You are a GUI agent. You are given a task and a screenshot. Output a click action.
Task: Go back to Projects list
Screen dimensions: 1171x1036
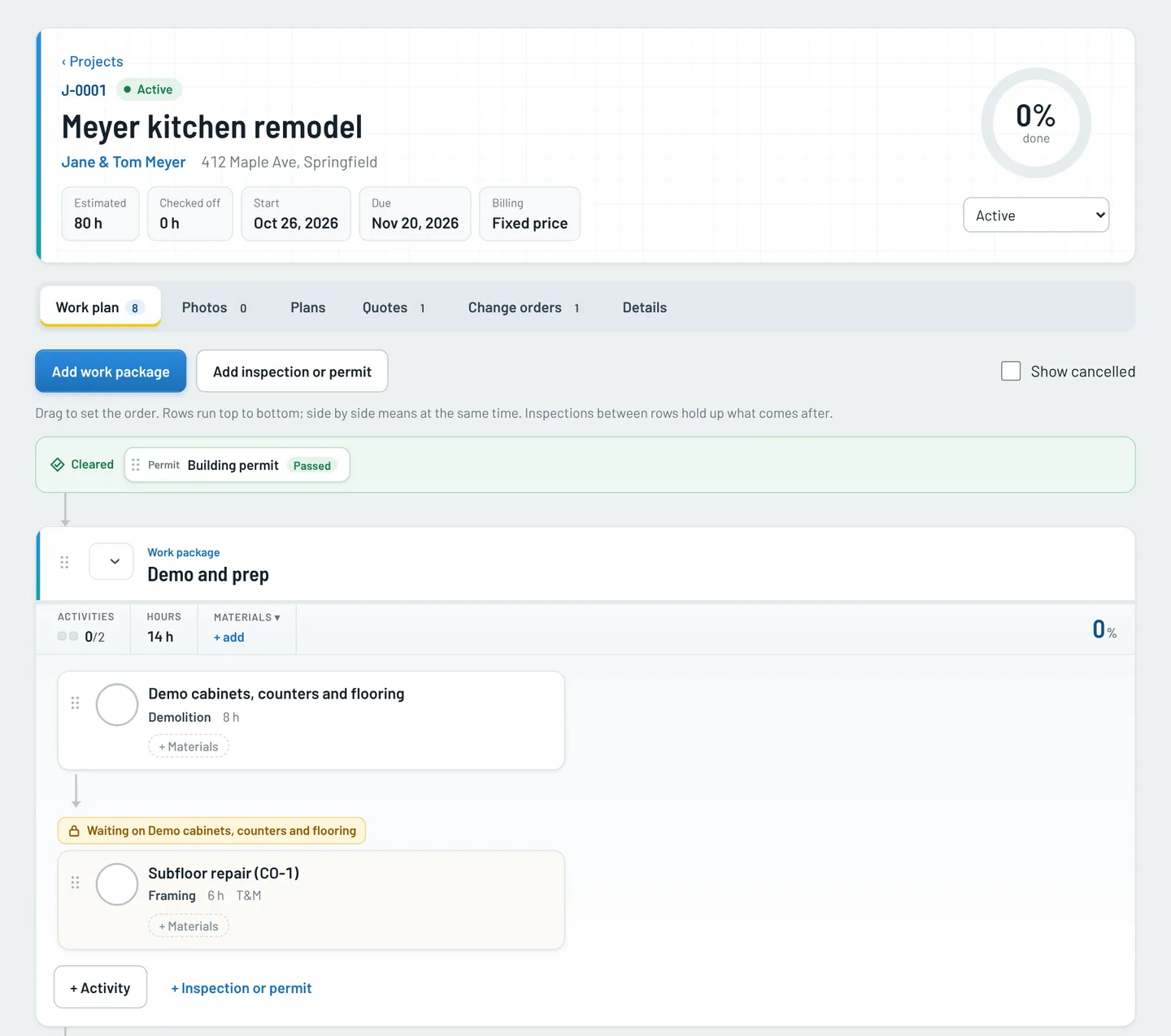pos(93,62)
